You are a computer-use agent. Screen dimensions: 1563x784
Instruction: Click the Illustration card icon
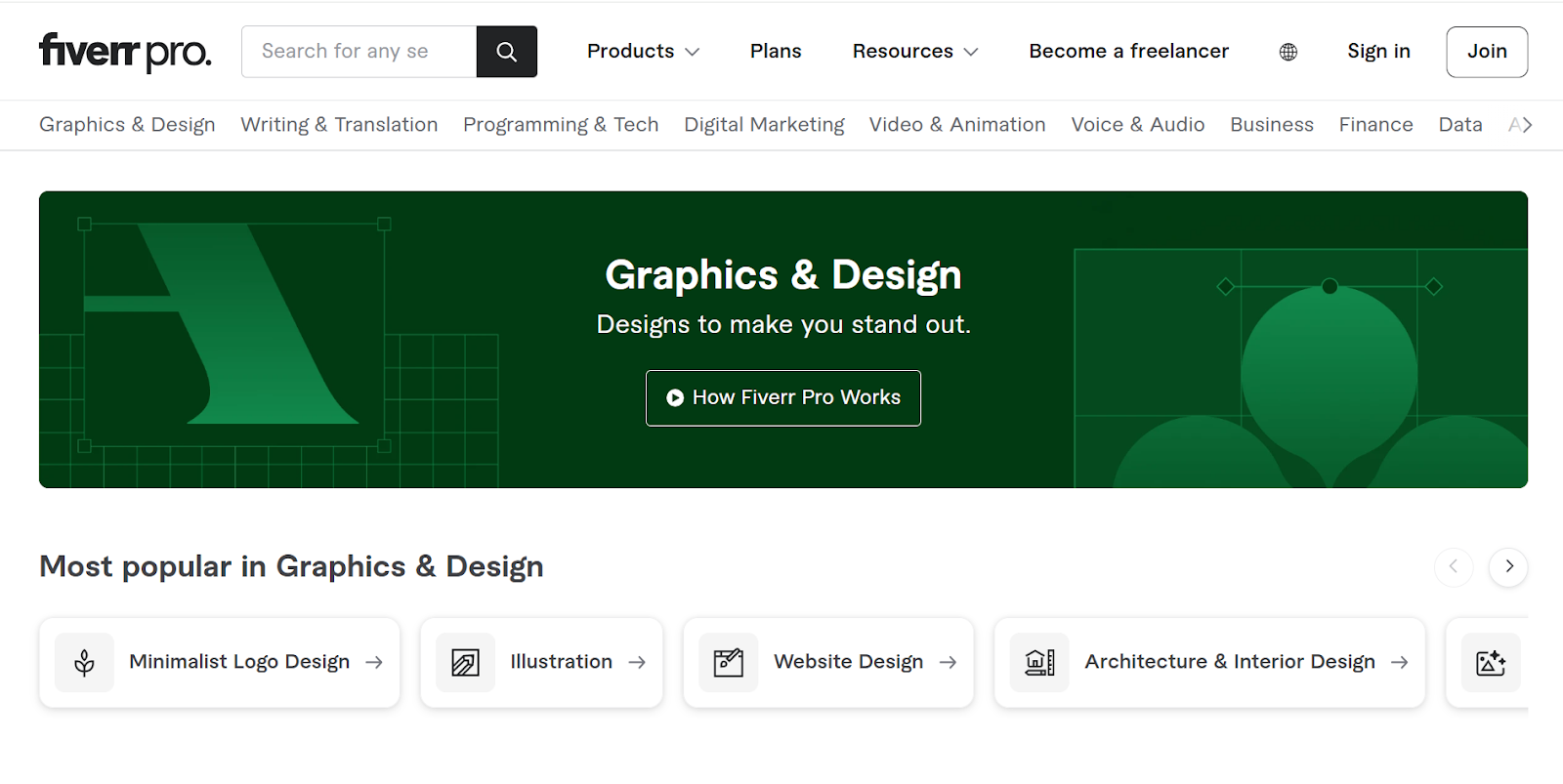click(x=466, y=663)
